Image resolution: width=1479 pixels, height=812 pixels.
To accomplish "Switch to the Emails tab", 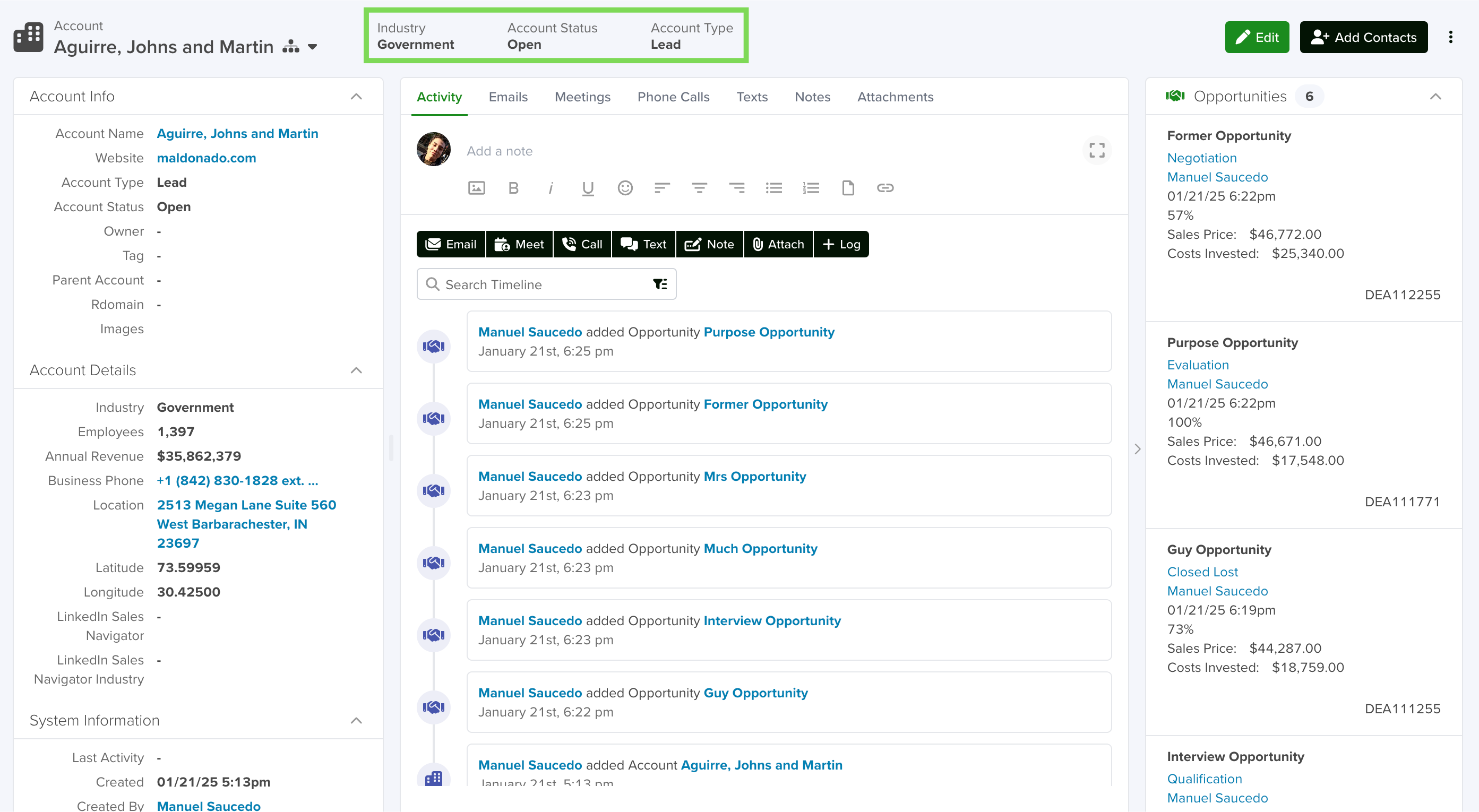I will point(508,97).
